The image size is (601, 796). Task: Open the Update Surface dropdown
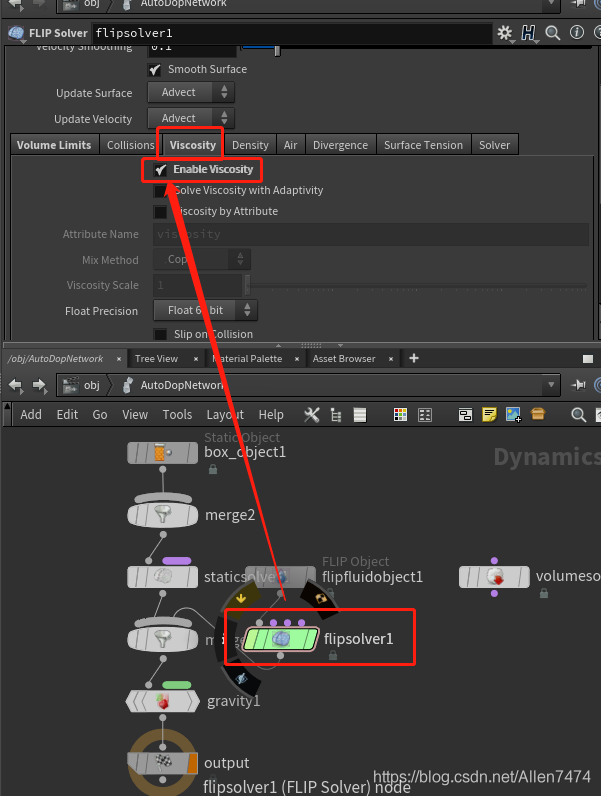tap(191, 93)
